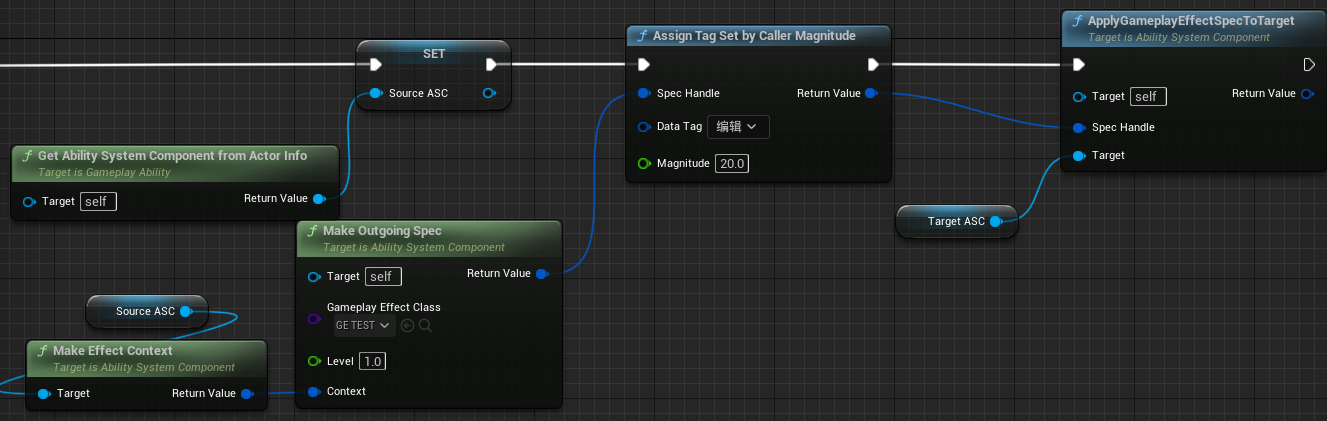The width and height of the screenshot is (1327, 421).
Task: Click ApplyGameplayEffectSpecToTarget's output execution pin
Action: [x=1309, y=65]
